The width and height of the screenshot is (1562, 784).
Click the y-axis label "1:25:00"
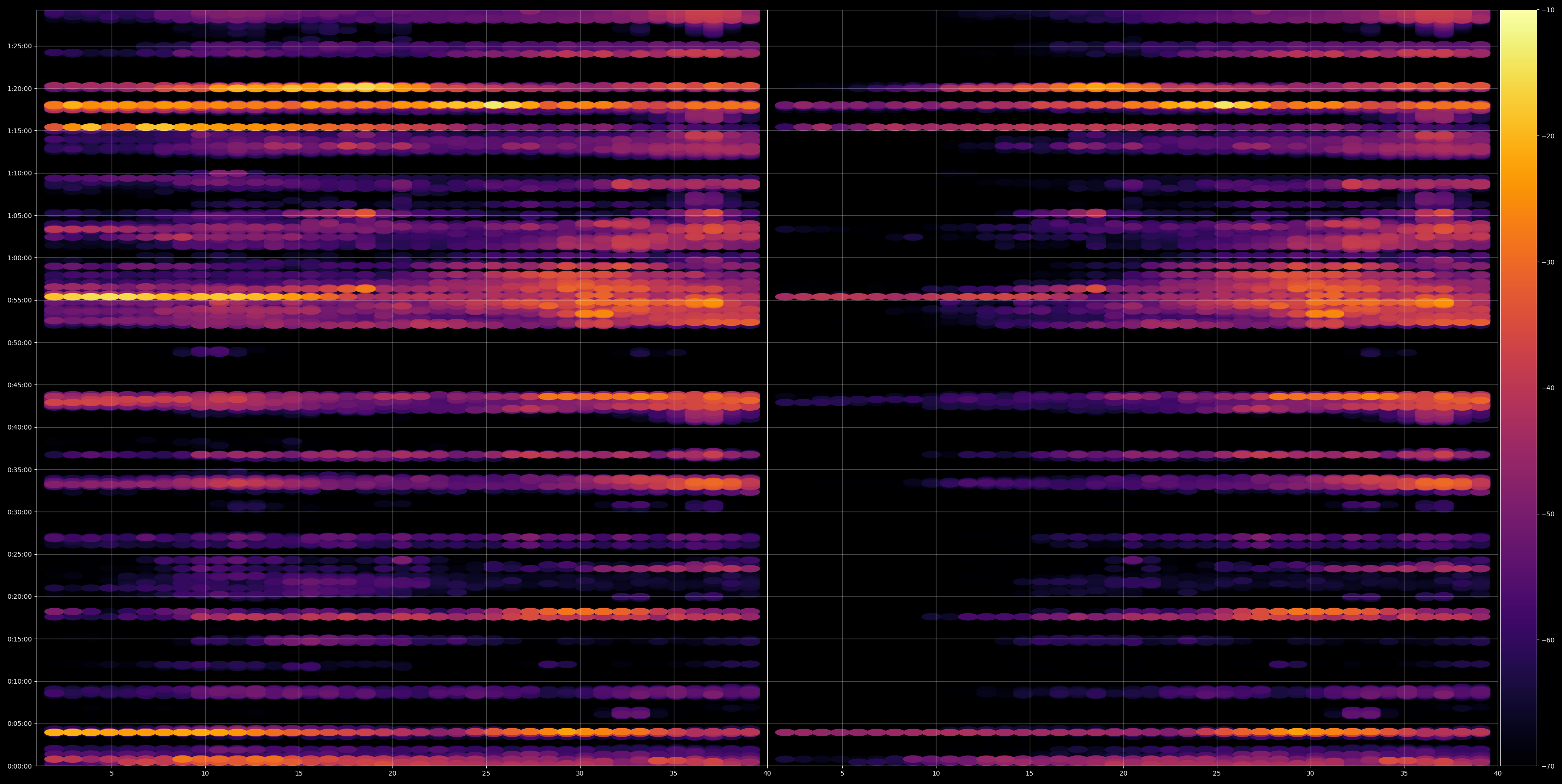point(19,46)
